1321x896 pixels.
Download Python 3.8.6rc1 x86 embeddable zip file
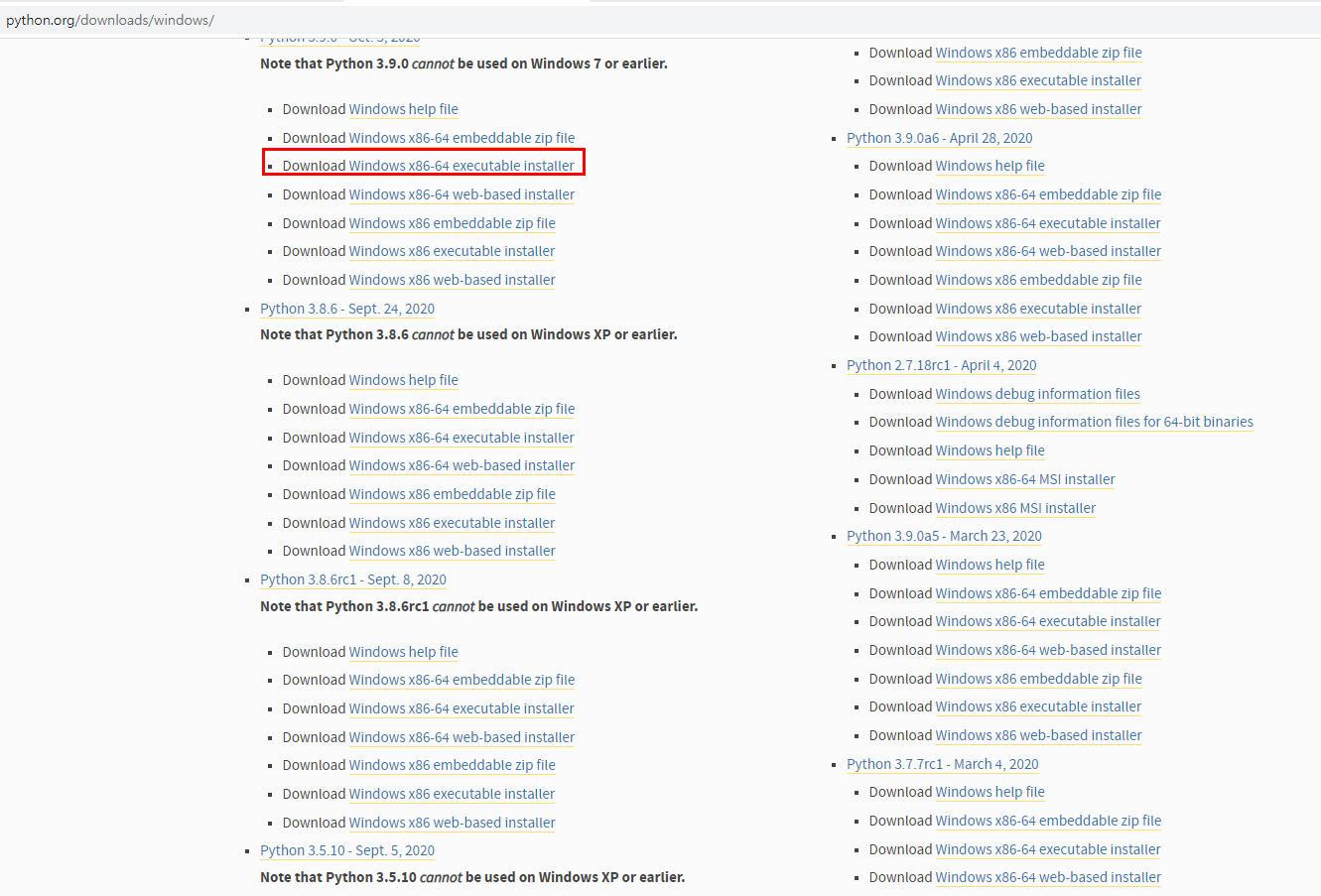click(453, 765)
